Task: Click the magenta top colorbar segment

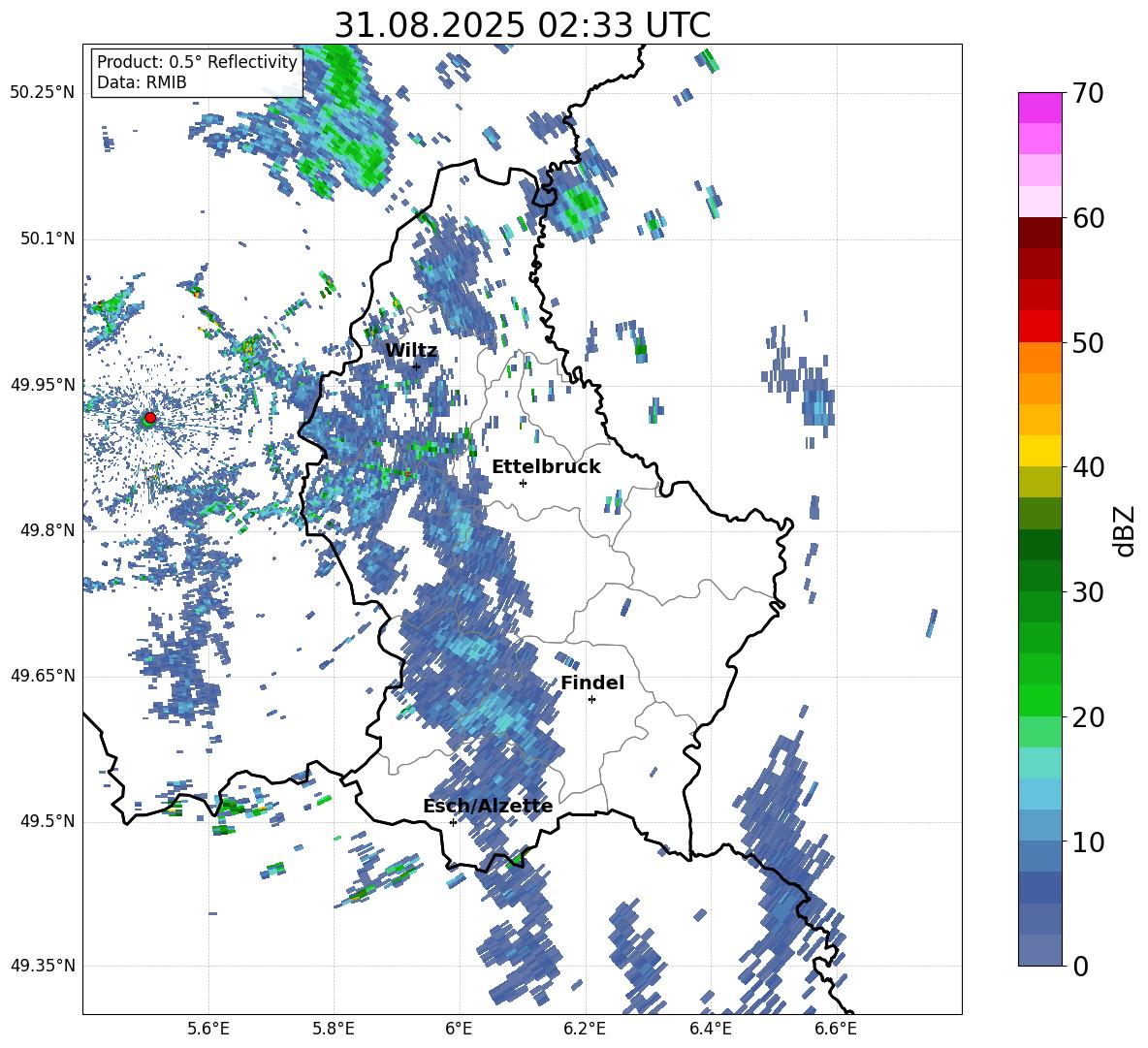Action: (x=1039, y=109)
